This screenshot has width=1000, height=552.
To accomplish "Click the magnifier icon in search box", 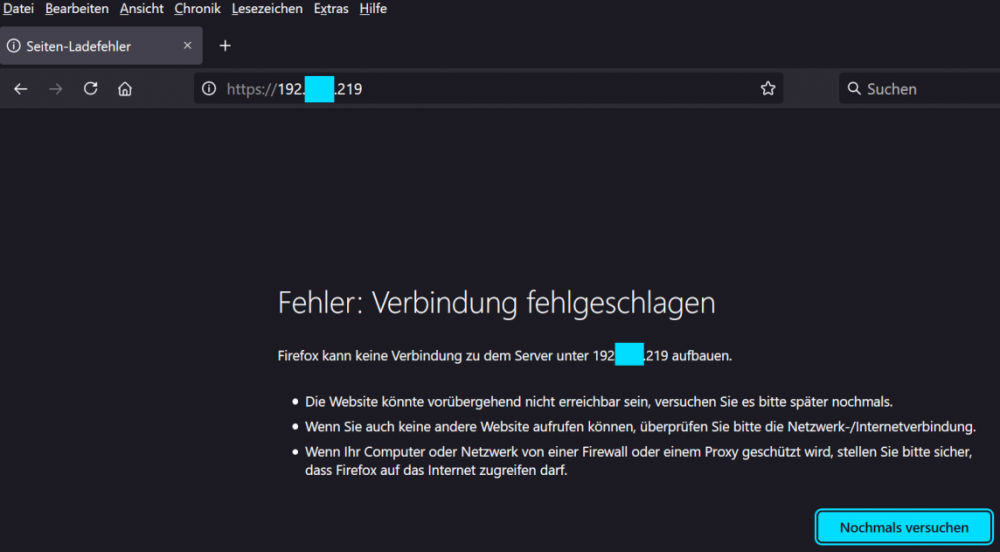I will tap(854, 89).
